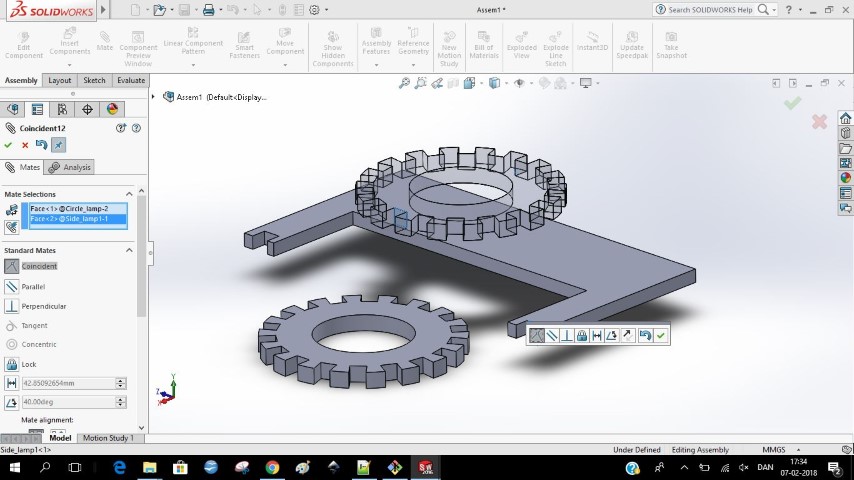The image size is (854, 480).
Task: Undo last mate in PropertyManager
Action: click(x=41, y=145)
